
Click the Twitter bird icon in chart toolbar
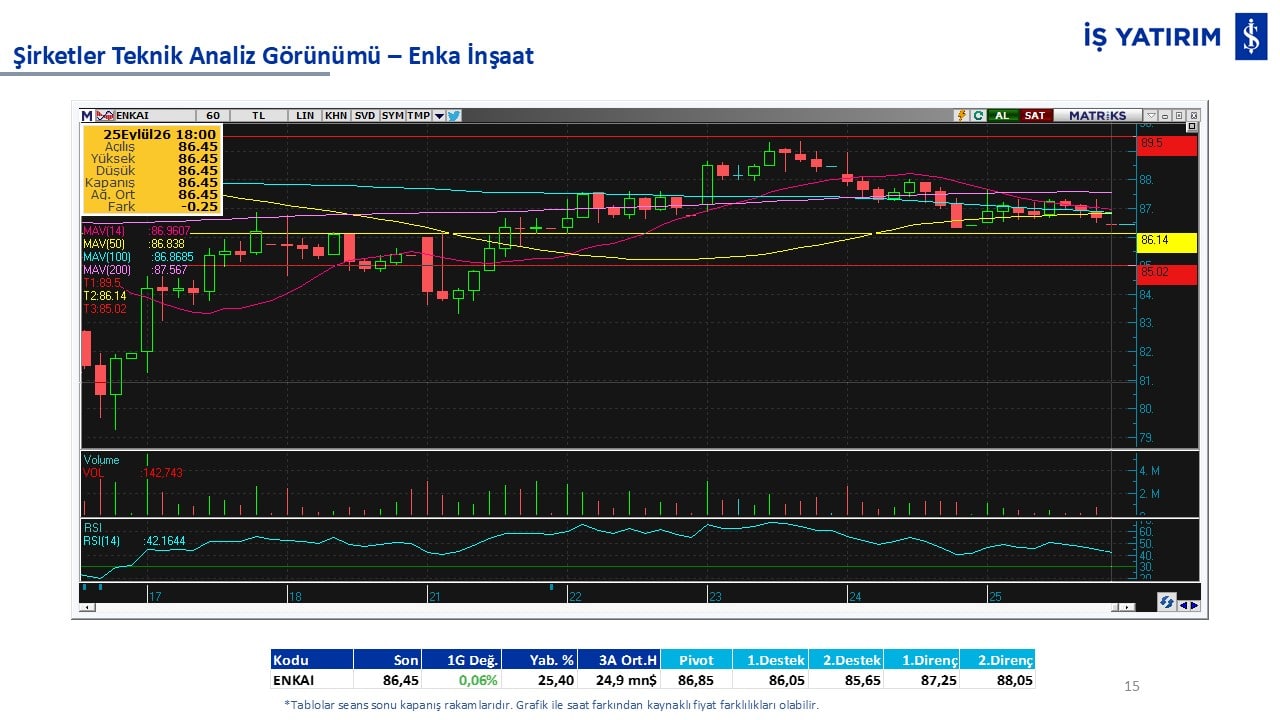(453, 116)
